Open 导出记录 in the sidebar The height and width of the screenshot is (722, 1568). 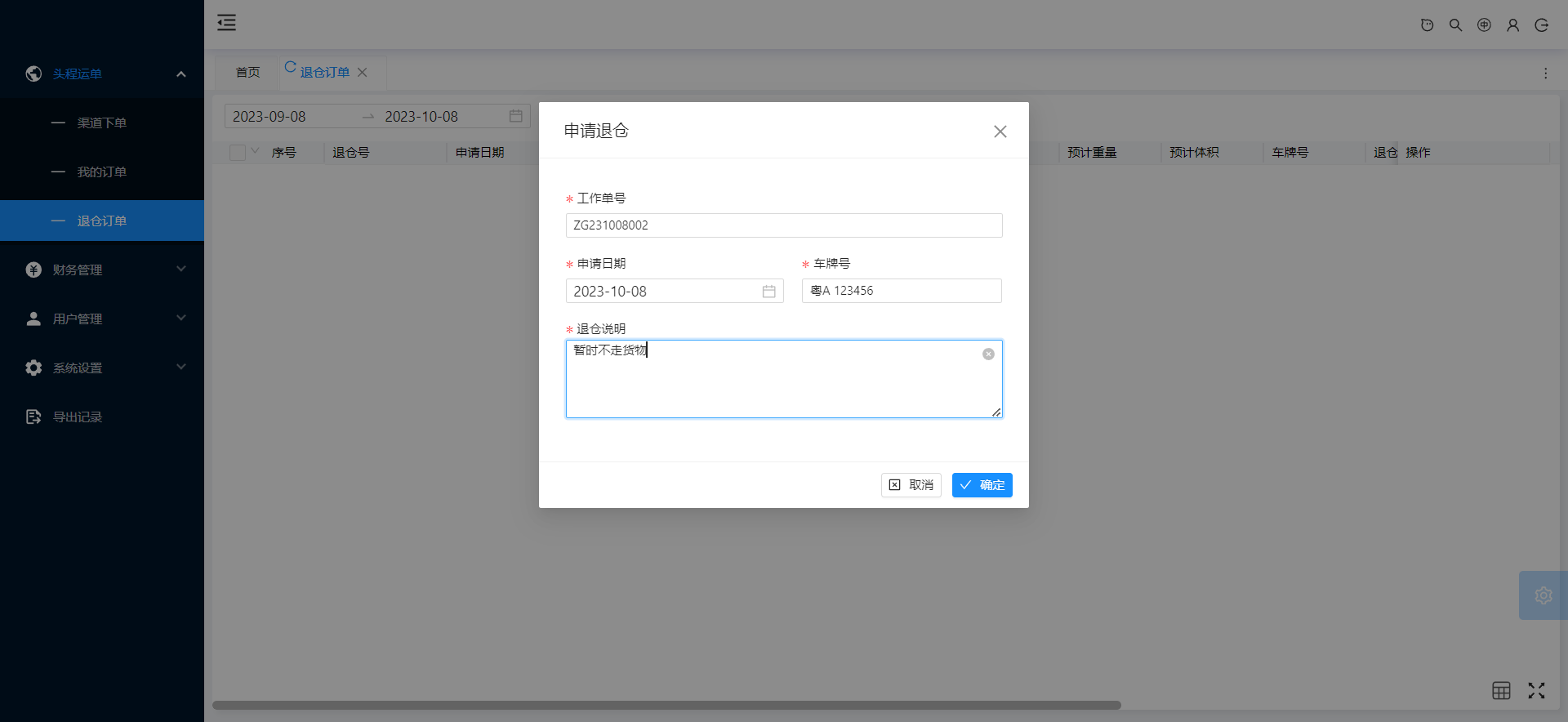point(102,417)
